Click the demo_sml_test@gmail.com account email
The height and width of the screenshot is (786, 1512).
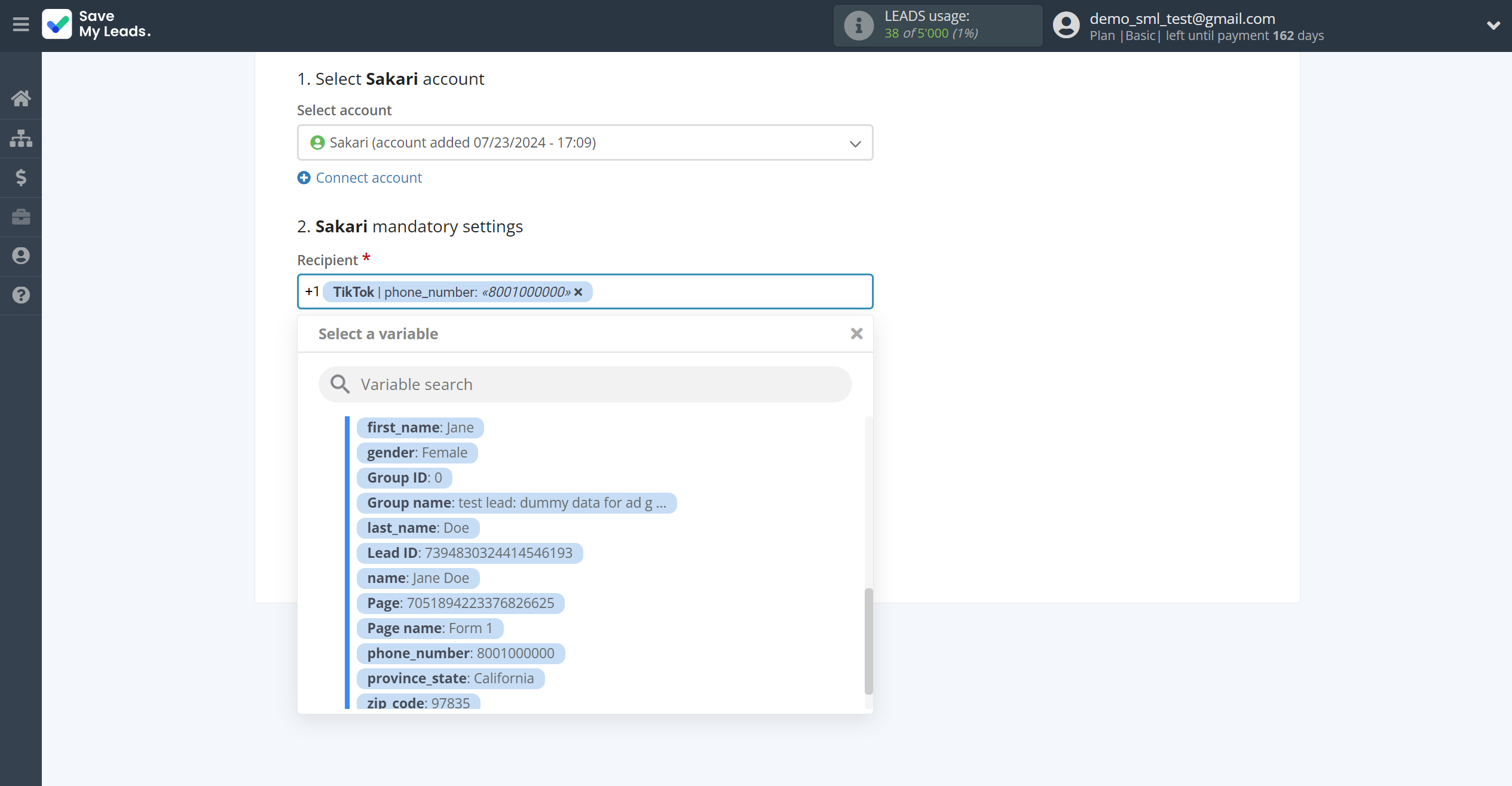point(1182,19)
